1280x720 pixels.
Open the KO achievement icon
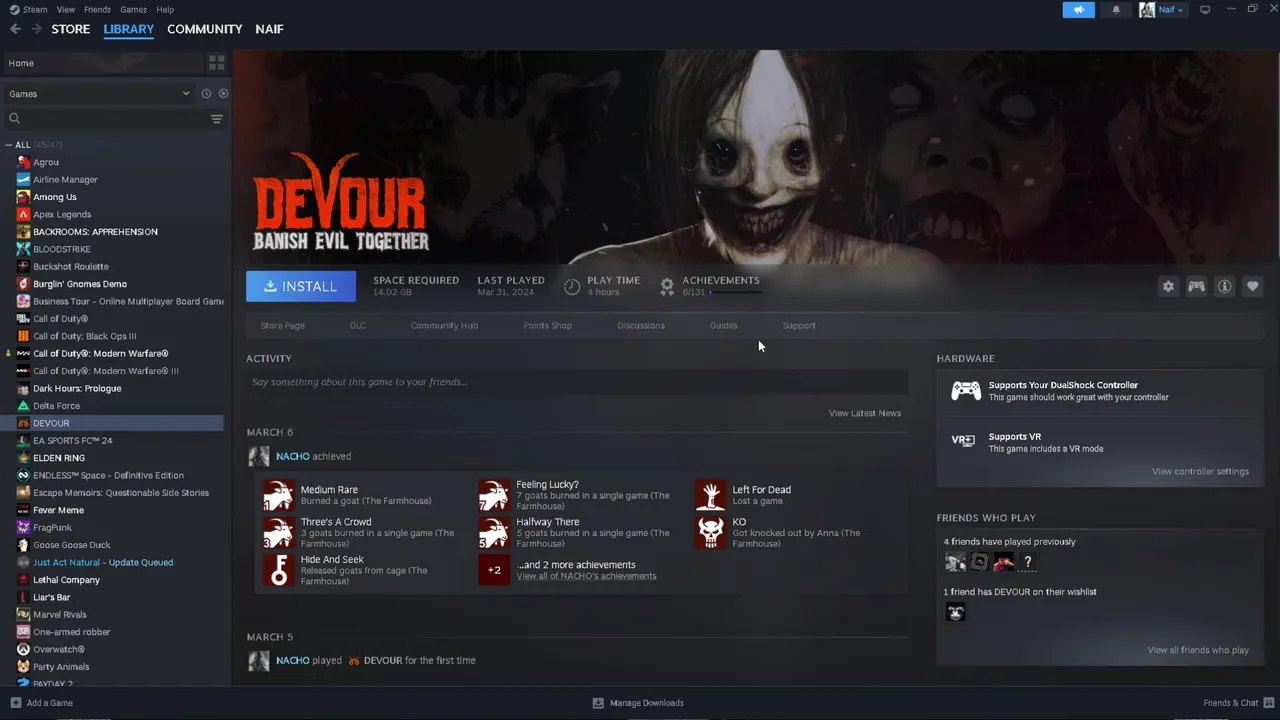[711, 532]
